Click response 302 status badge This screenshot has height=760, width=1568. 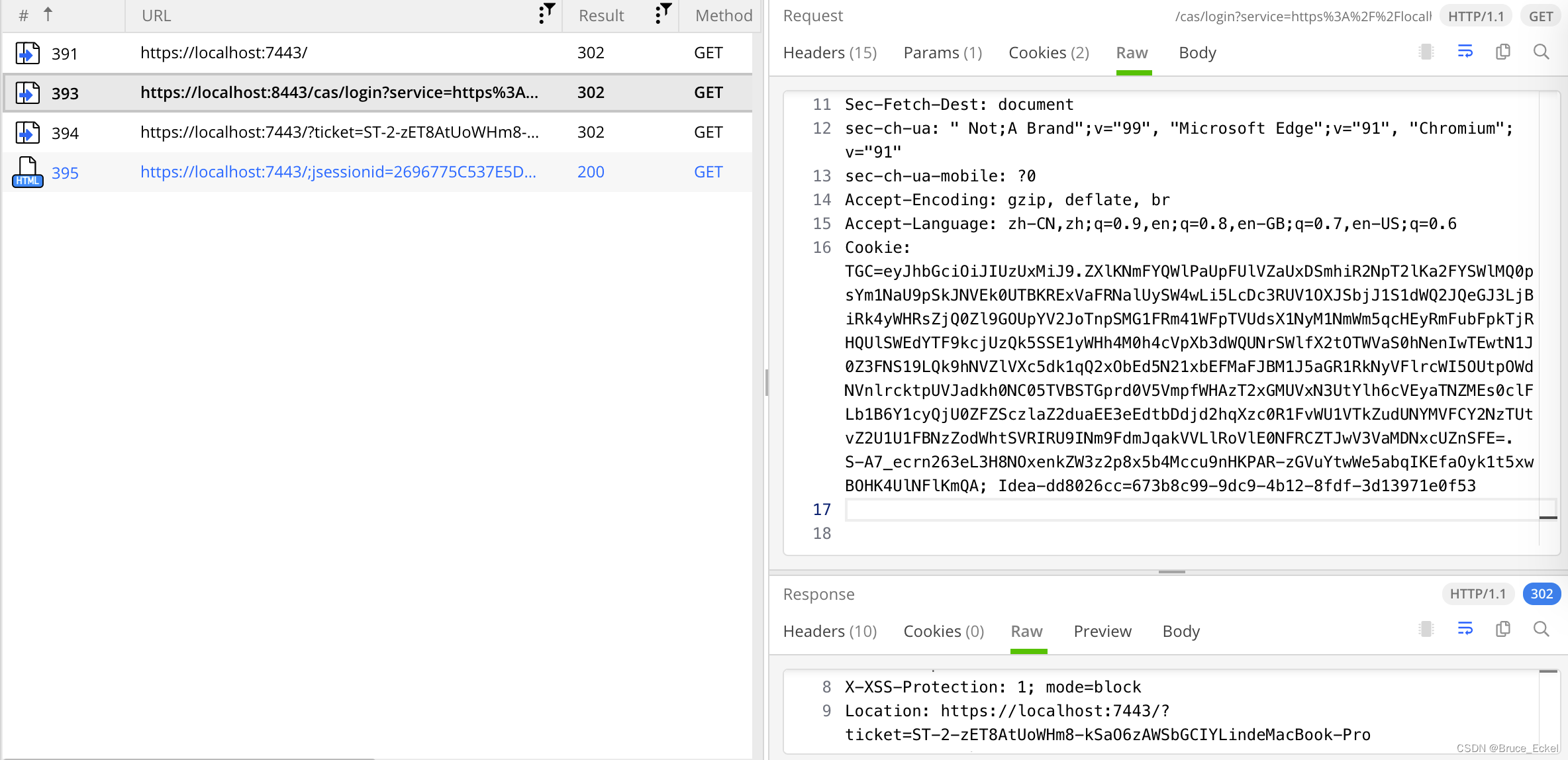(1542, 594)
